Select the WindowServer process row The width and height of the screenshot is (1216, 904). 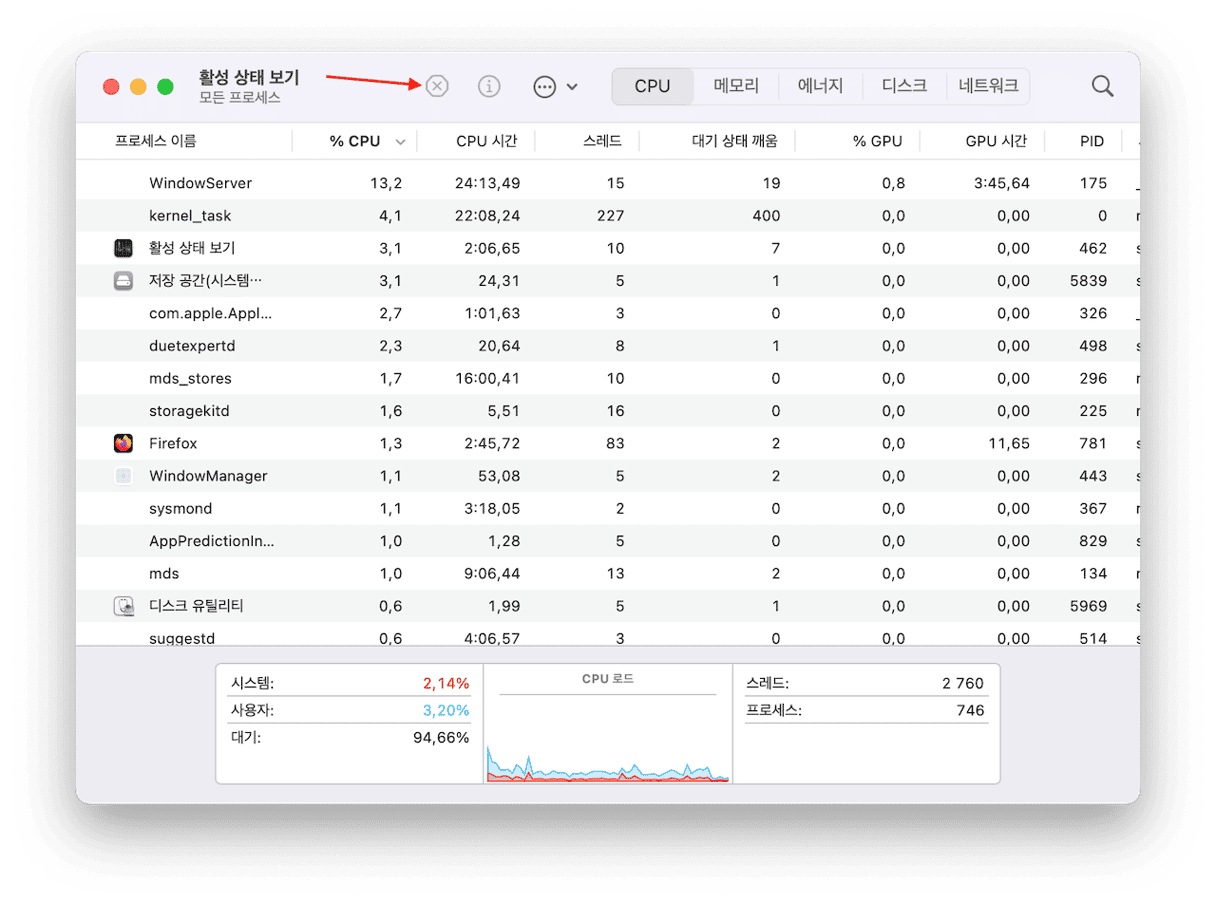(x=608, y=183)
